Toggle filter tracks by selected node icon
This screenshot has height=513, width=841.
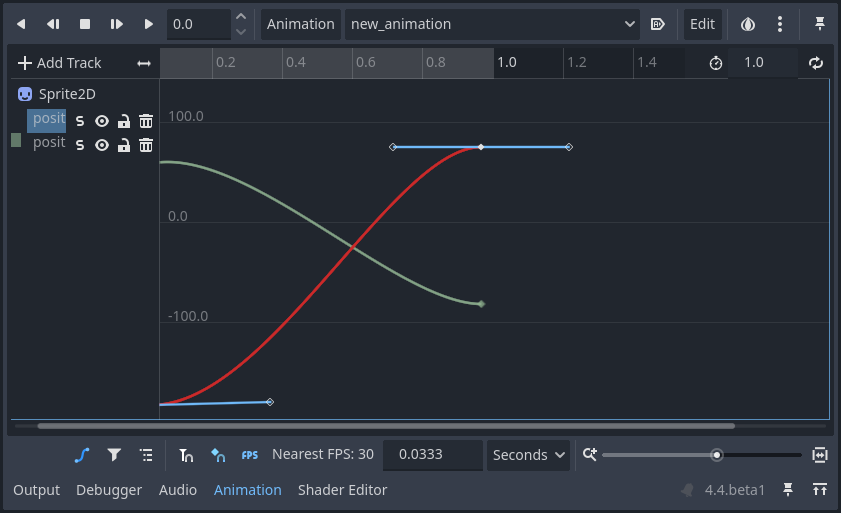[114, 455]
